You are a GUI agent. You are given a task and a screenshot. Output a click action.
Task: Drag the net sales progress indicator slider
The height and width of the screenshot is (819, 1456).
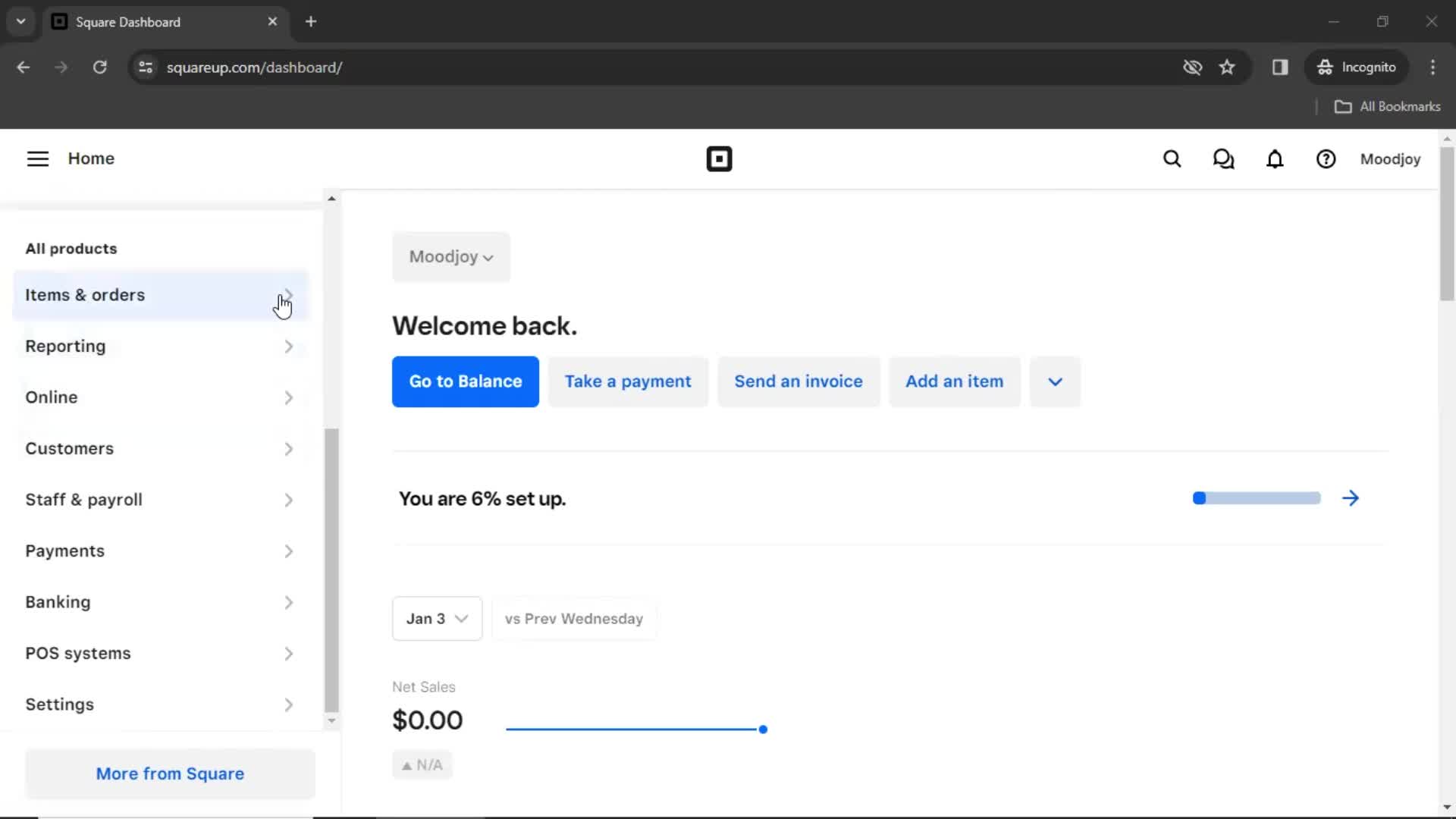point(762,729)
